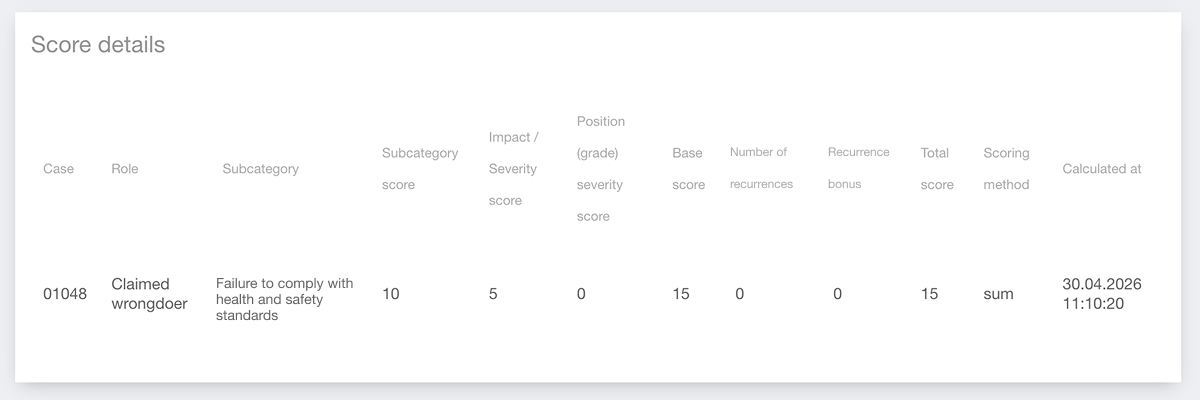The height and width of the screenshot is (400, 1200).
Task: Select the Calculated at column header
Action: click(1102, 169)
